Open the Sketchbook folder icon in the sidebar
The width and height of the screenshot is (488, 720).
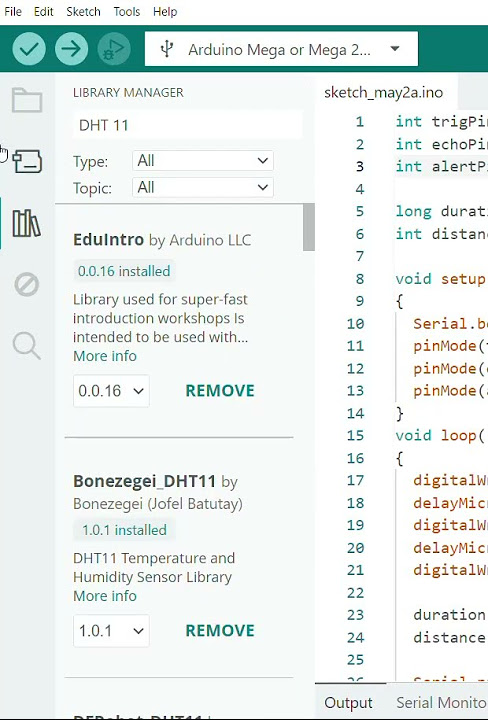coord(27,100)
